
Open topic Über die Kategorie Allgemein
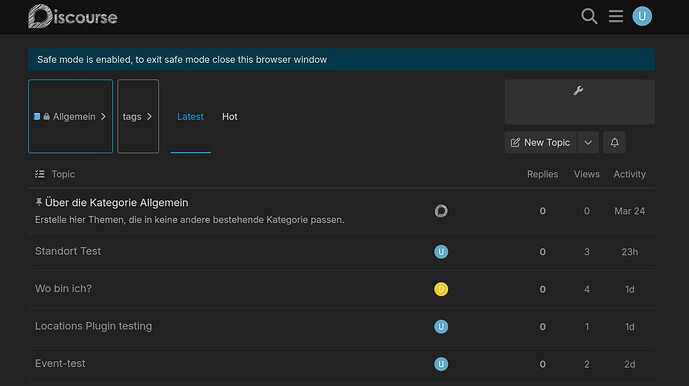point(116,203)
